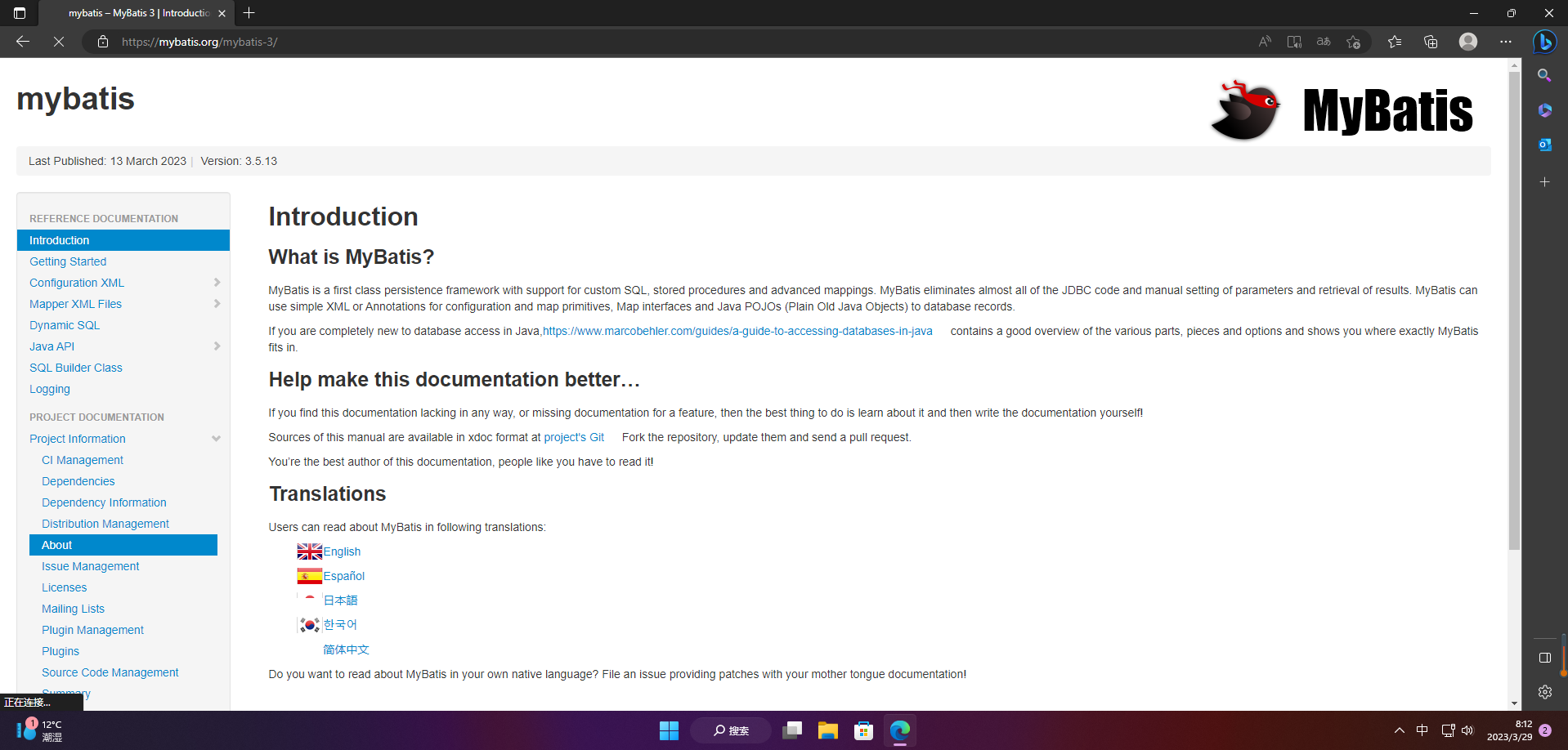Screen dimensions: 1568x750
Task: Add this page to favorites
Action: (x=1353, y=42)
